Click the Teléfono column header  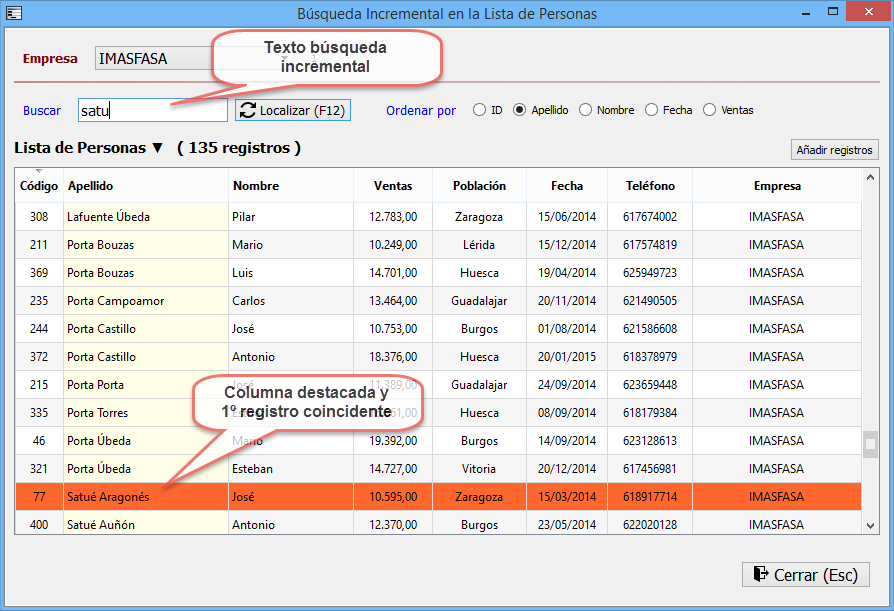tap(650, 186)
